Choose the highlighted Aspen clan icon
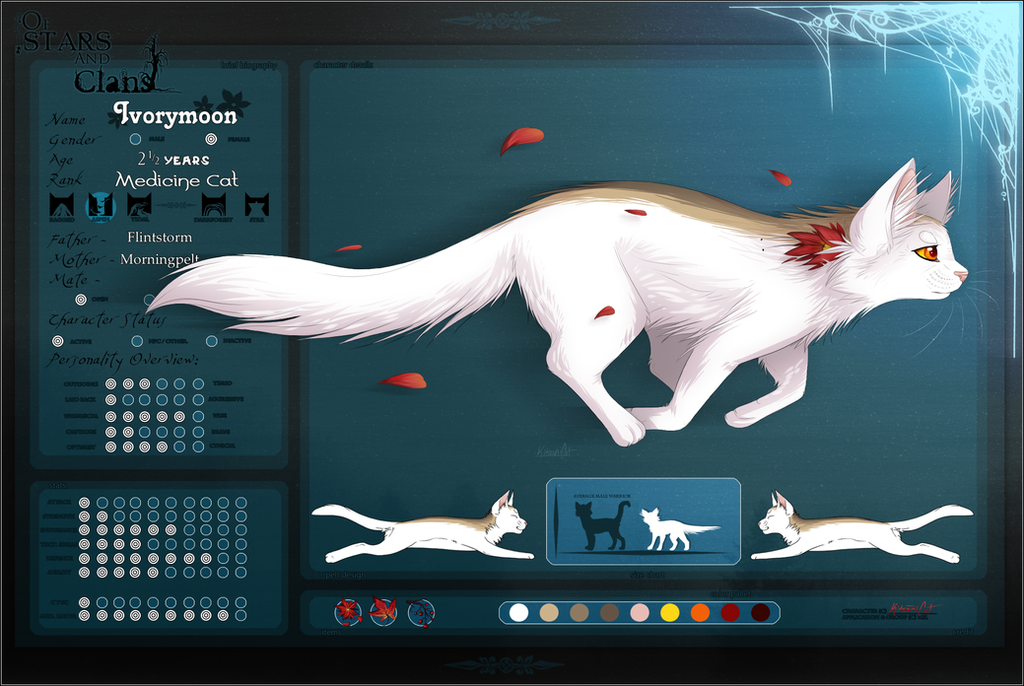 101,205
